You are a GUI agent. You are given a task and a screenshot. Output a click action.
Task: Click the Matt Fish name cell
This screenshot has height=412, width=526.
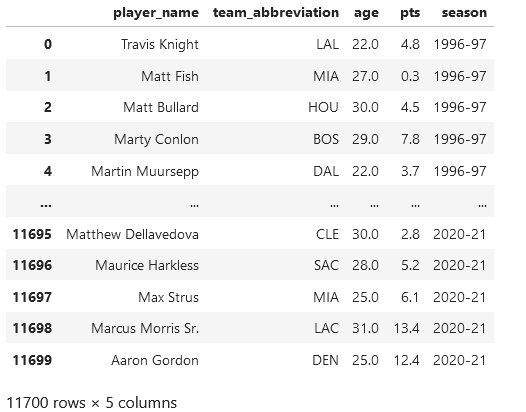170,76
